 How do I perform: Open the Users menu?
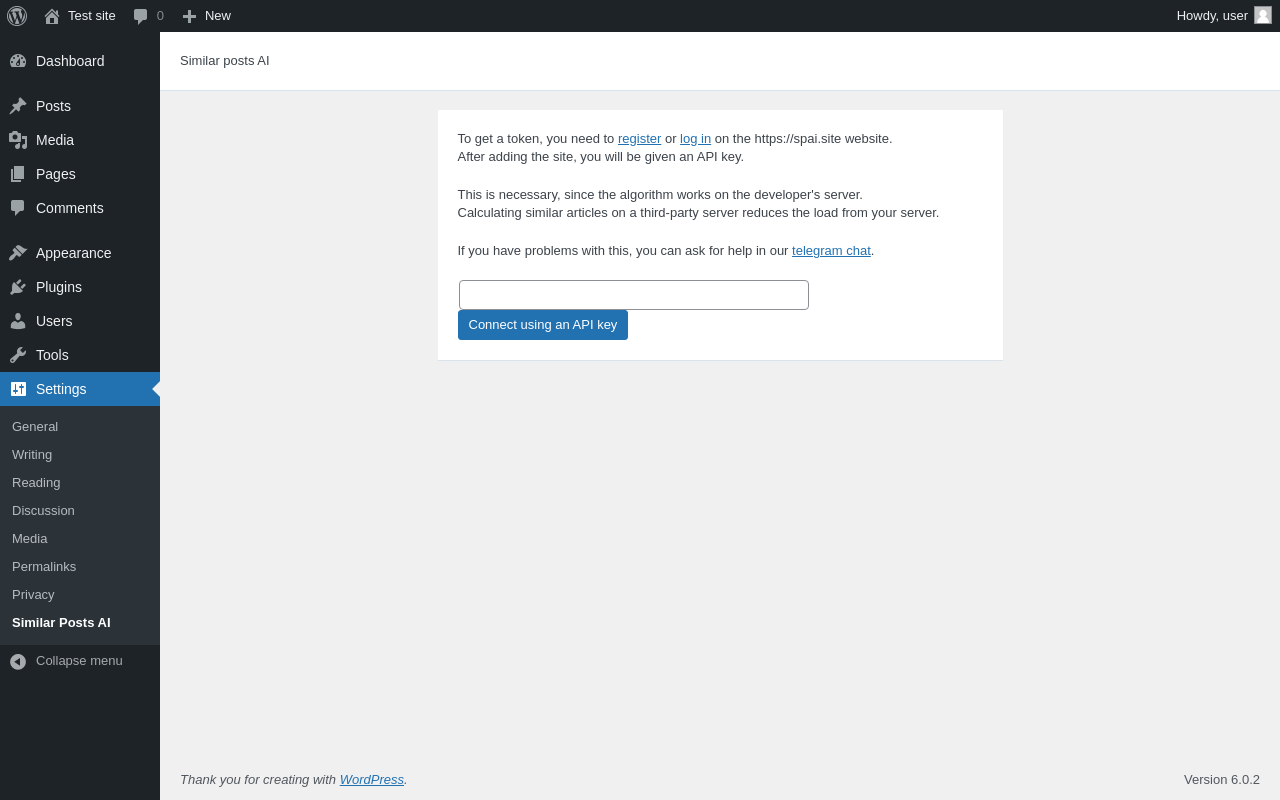[80, 321]
